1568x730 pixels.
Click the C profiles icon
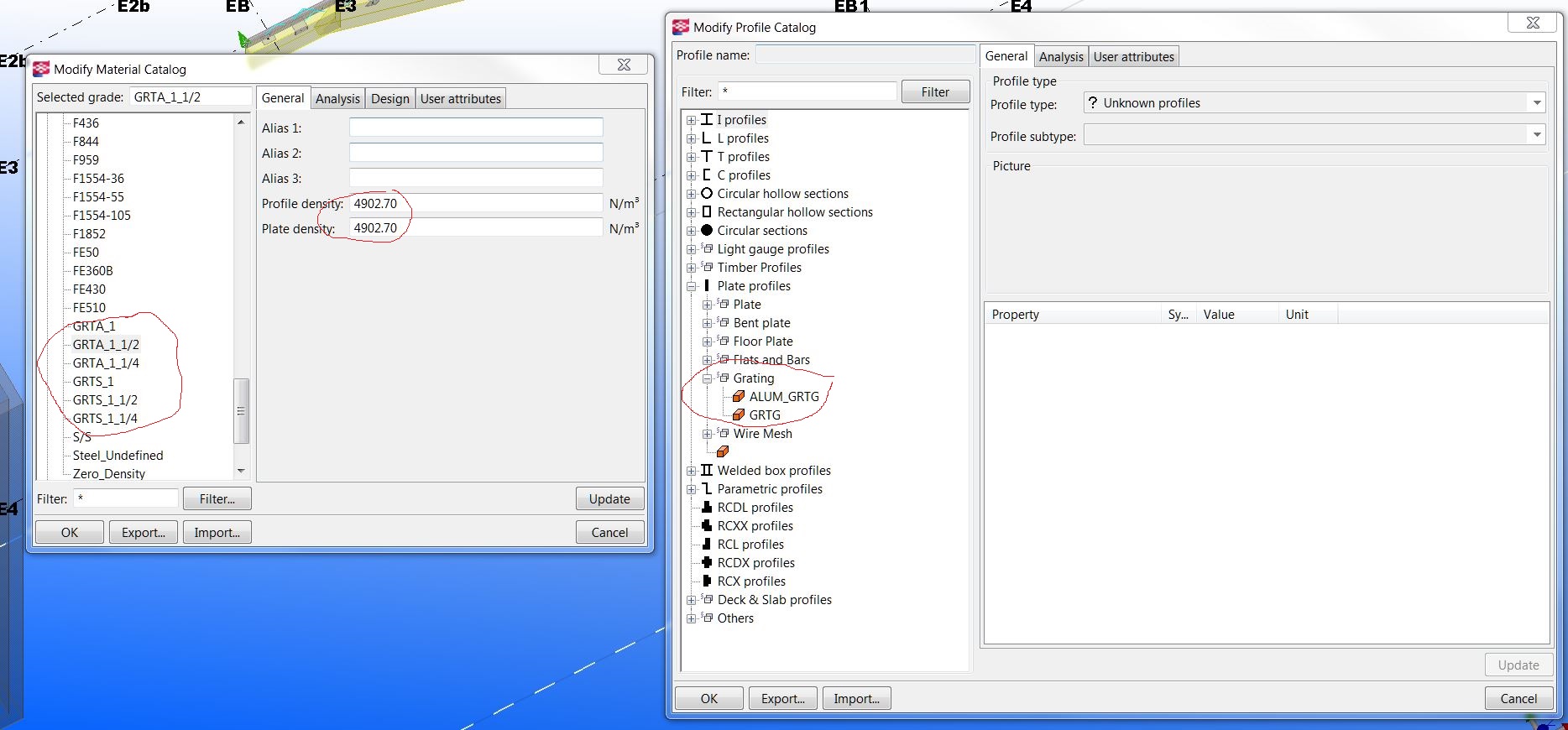tap(707, 175)
